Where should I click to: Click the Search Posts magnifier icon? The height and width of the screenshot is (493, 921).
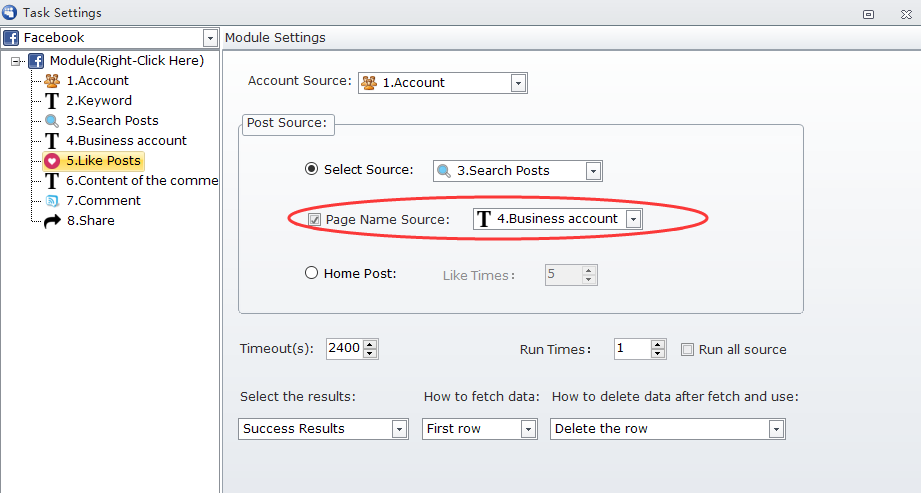(52, 121)
